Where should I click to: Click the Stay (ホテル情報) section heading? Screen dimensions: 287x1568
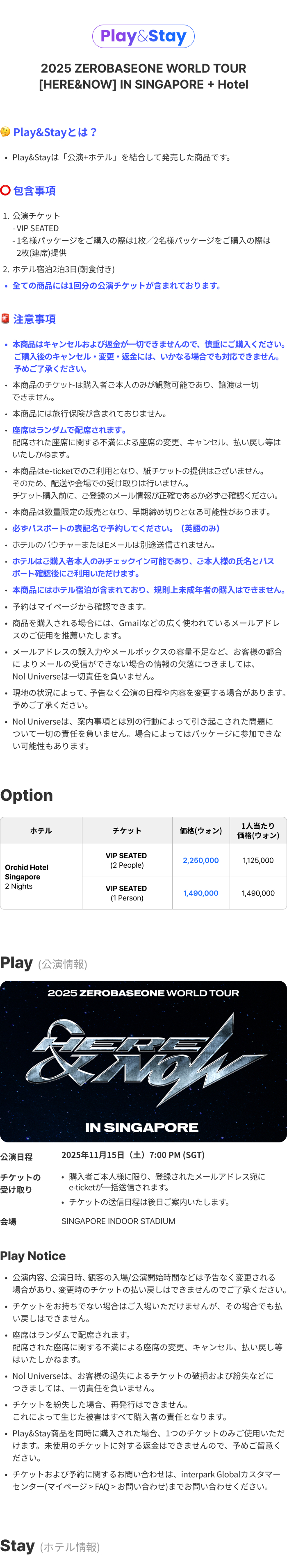click(x=50, y=1545)
